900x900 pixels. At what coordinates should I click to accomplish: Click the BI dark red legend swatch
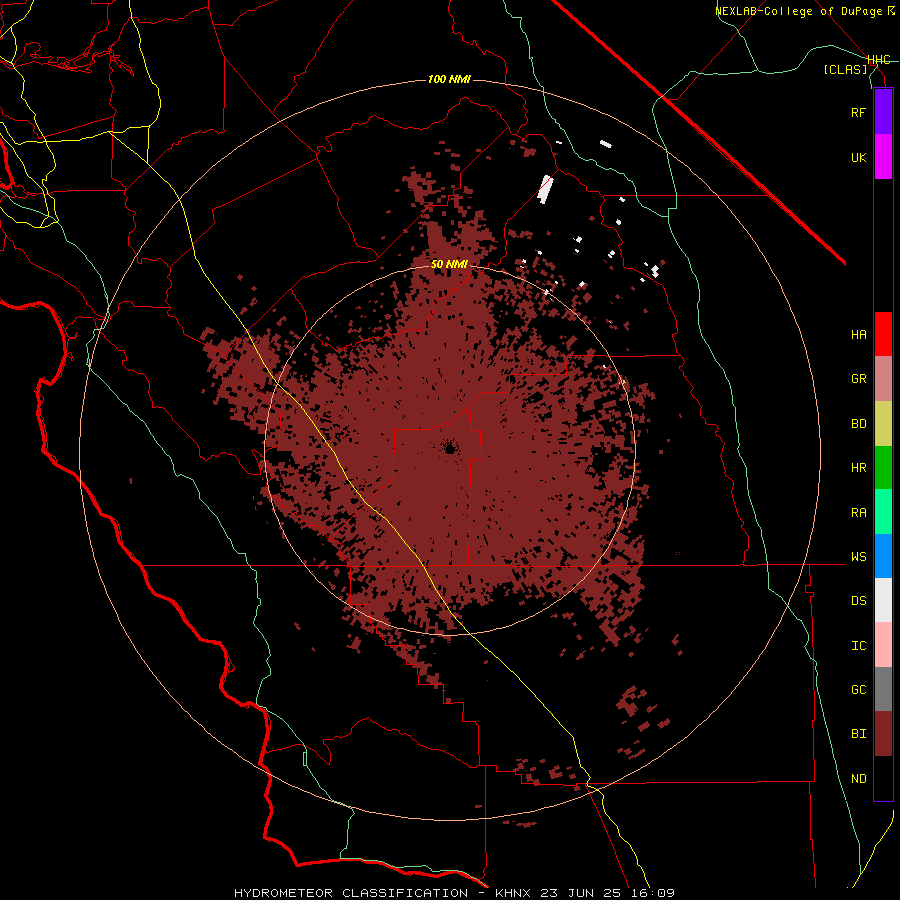[x=883, y=734]
